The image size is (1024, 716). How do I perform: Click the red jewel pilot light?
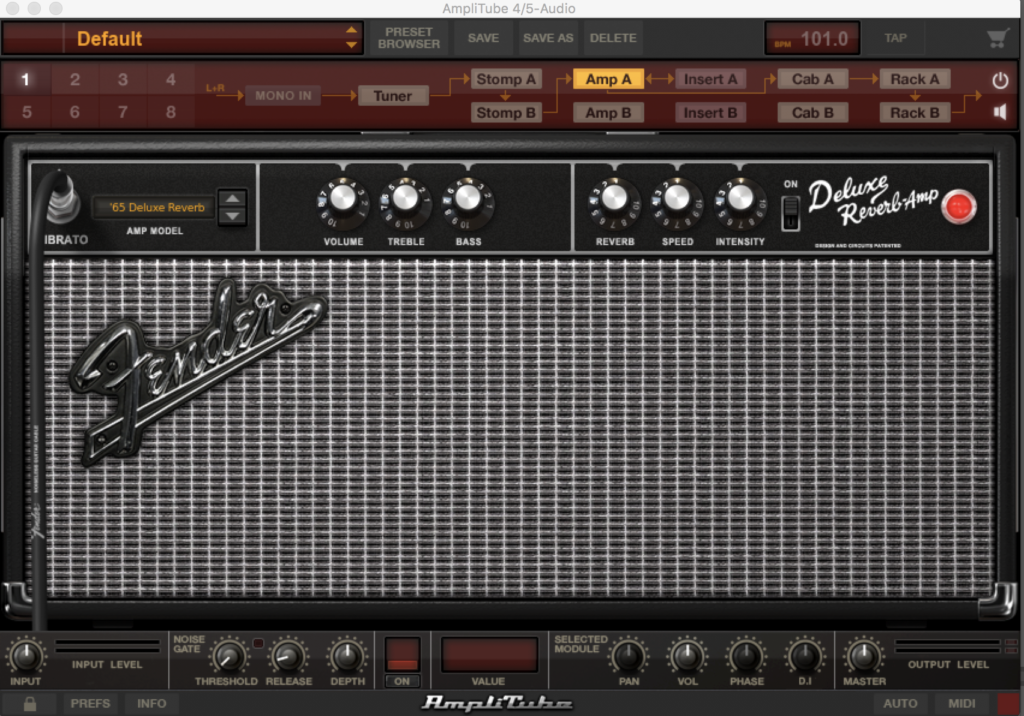959,207
